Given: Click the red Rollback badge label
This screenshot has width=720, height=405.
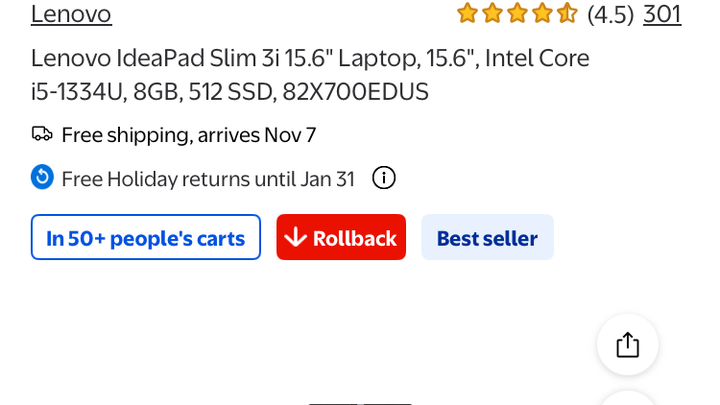Looking at the screenshot, I should click(x=354, y=238).
